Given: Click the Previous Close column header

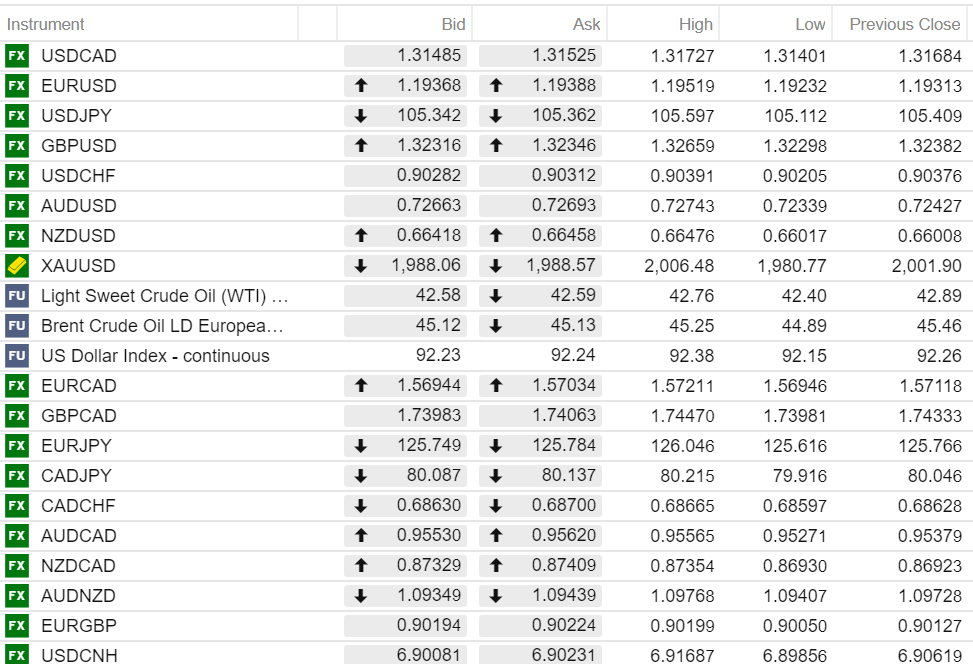Looking at the screenshot, I should click(x=904, y=24).
